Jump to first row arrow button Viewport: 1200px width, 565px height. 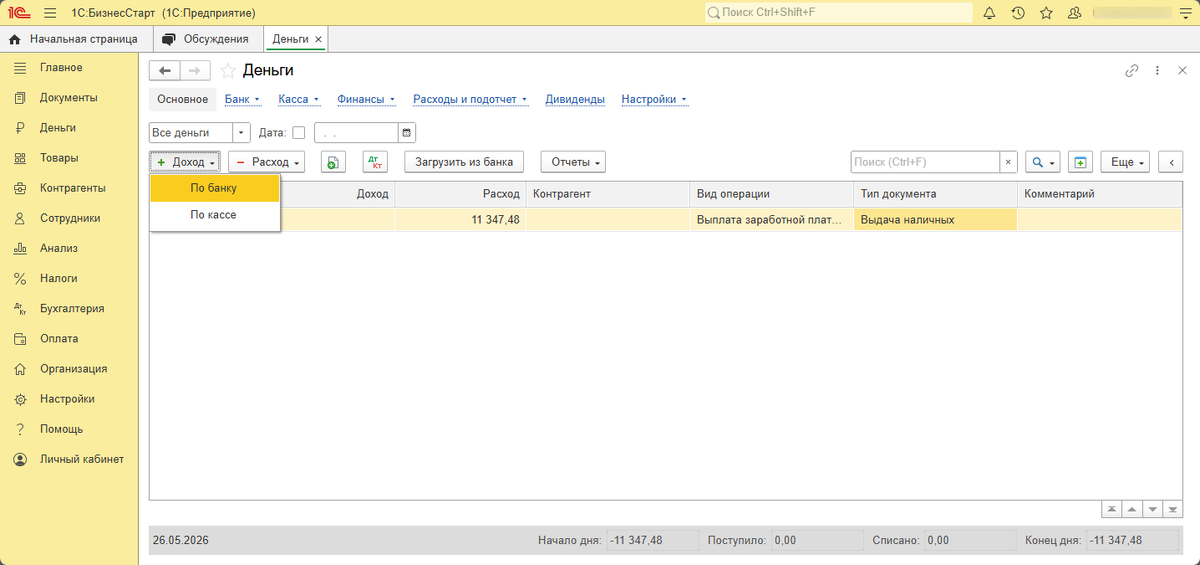[x=1111, y=509]
